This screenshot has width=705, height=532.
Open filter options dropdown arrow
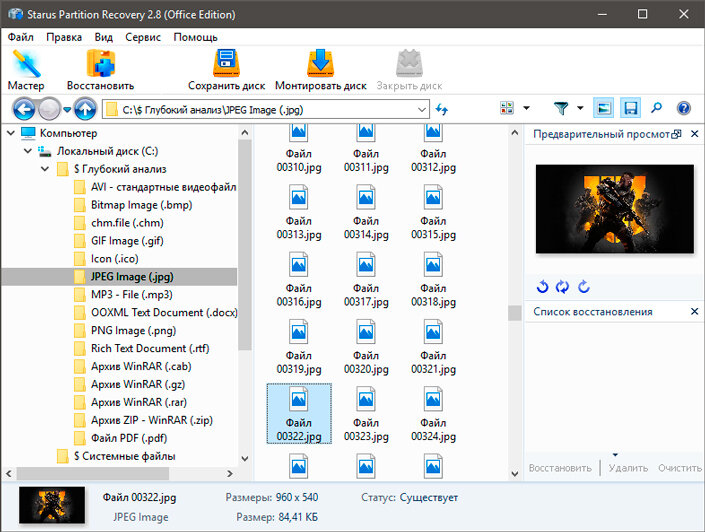580,108
